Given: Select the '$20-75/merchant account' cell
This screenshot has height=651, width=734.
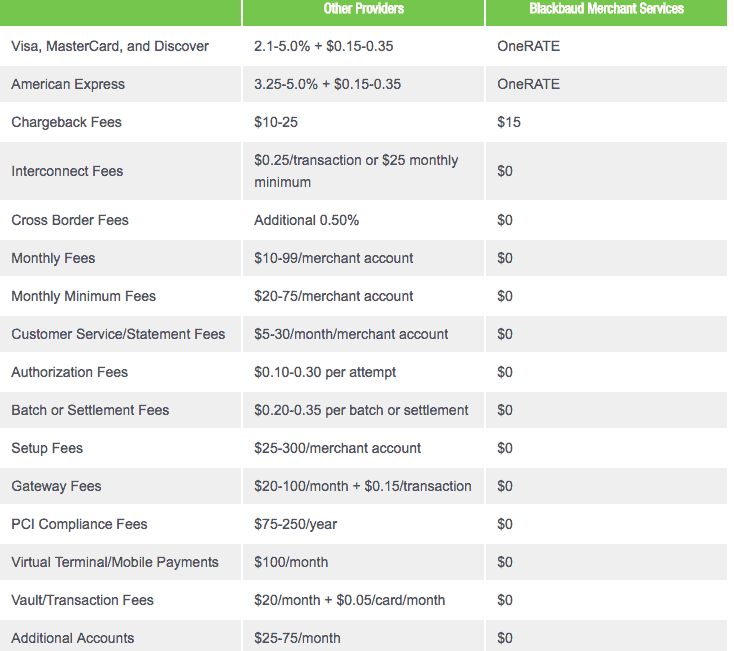Looking at the screenshot, I should tap(333, 296).
